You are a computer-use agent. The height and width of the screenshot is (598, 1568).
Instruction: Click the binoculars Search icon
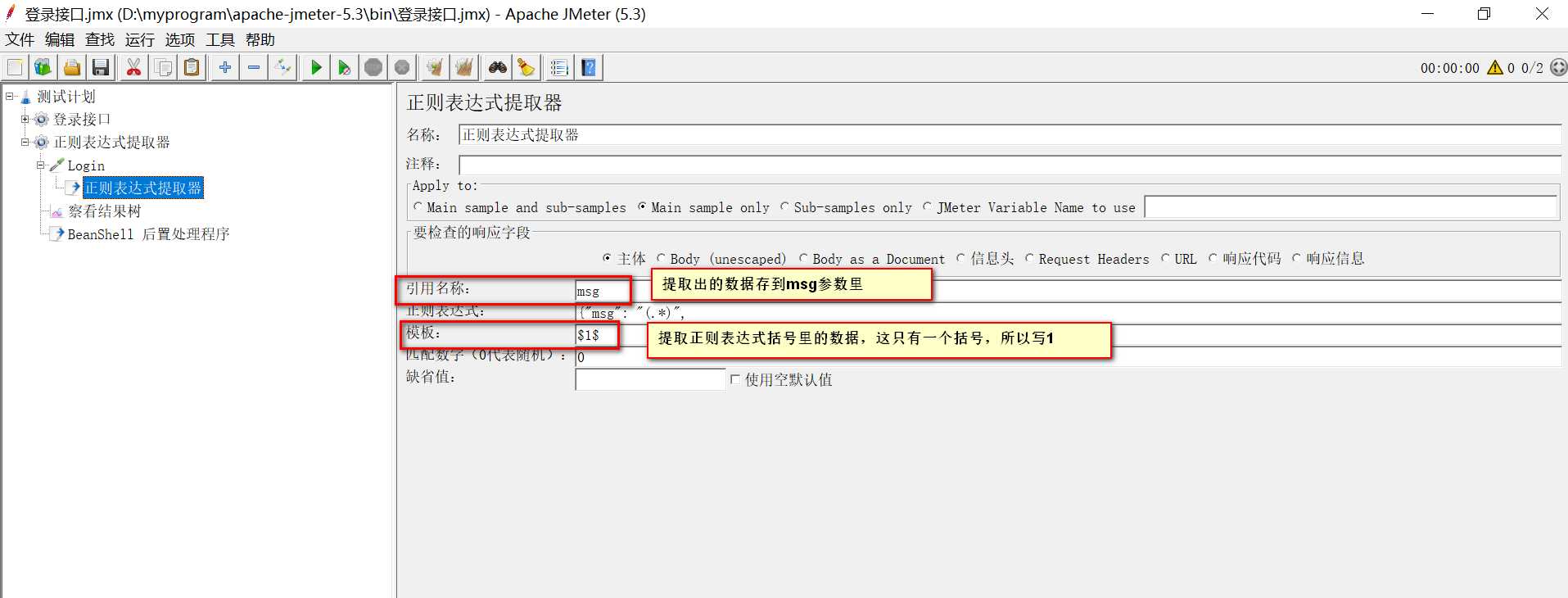click(x=497, y=67)
